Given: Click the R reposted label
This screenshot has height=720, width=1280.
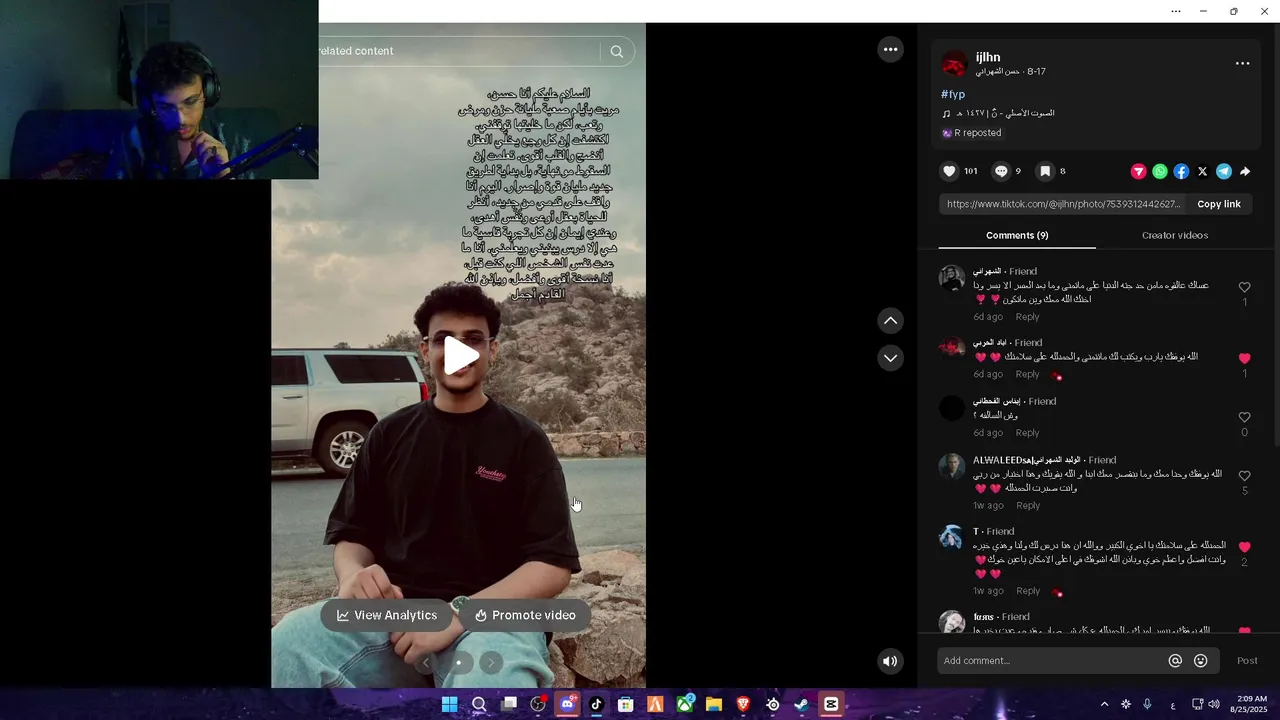Looking at the screenshot, I should tap(971, 133).
